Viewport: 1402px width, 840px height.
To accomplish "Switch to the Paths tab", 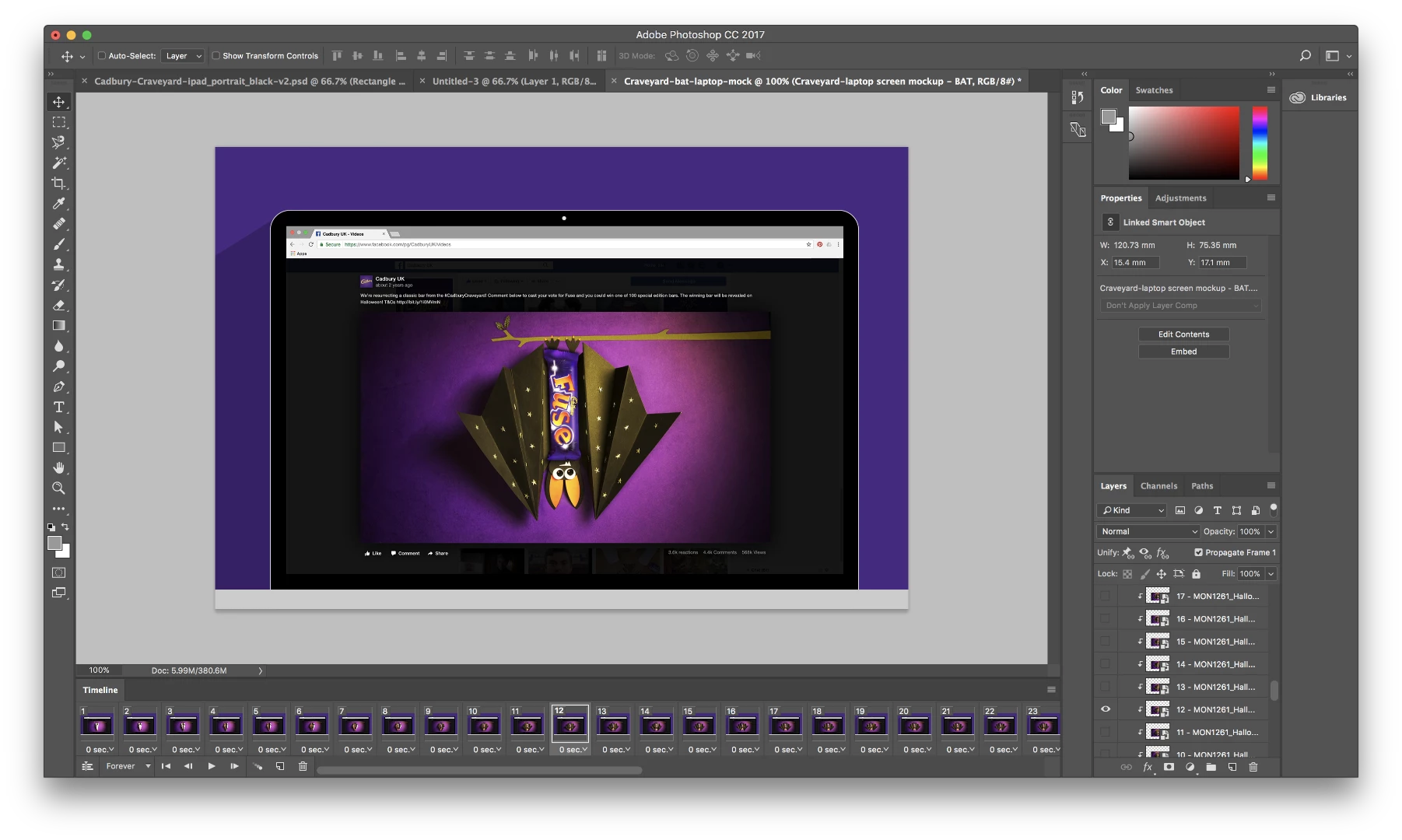I will 1202,486.
